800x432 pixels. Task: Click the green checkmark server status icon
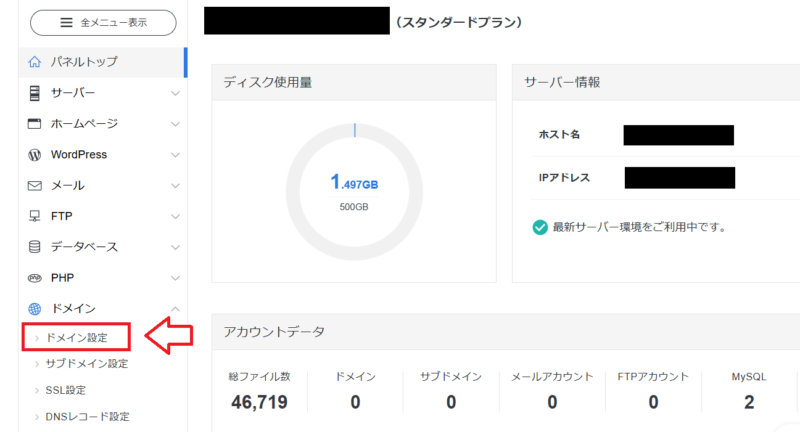pyautogui.click(x=540, y=227)
